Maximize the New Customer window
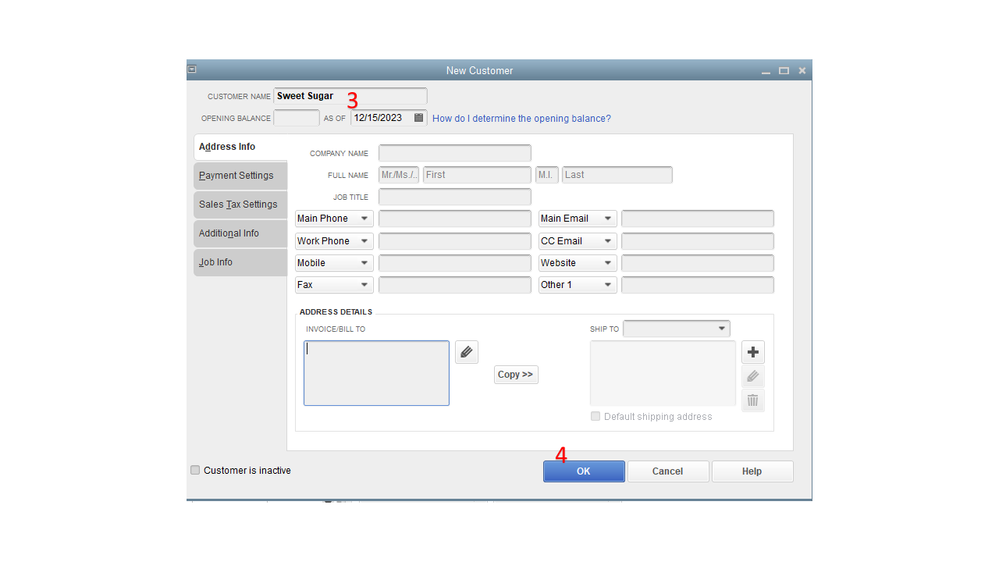The width and height of the screenshot is (999, 562). (784, 71)
